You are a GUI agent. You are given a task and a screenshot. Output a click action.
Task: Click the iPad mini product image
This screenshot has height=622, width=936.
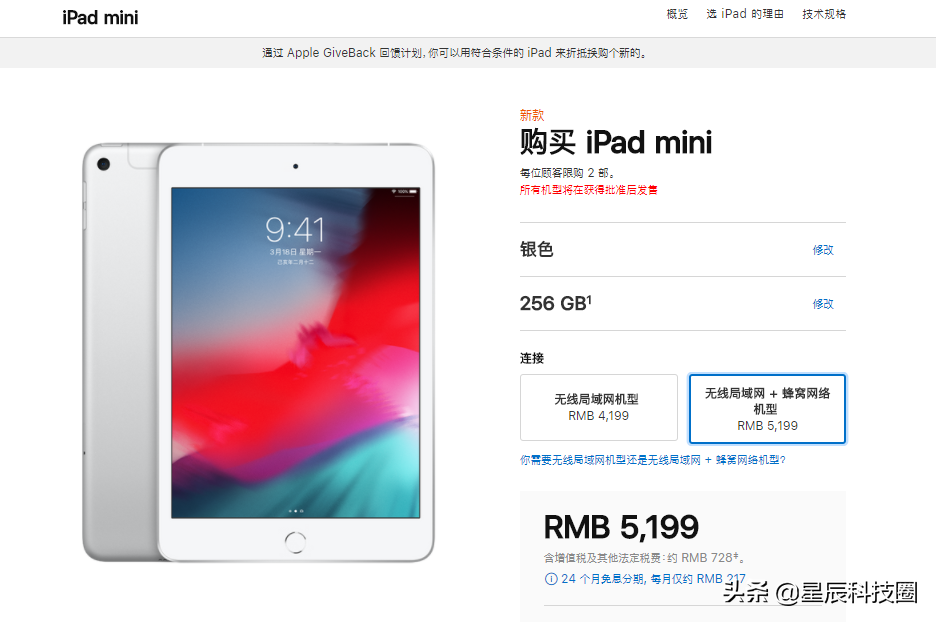tap(258, 352)
